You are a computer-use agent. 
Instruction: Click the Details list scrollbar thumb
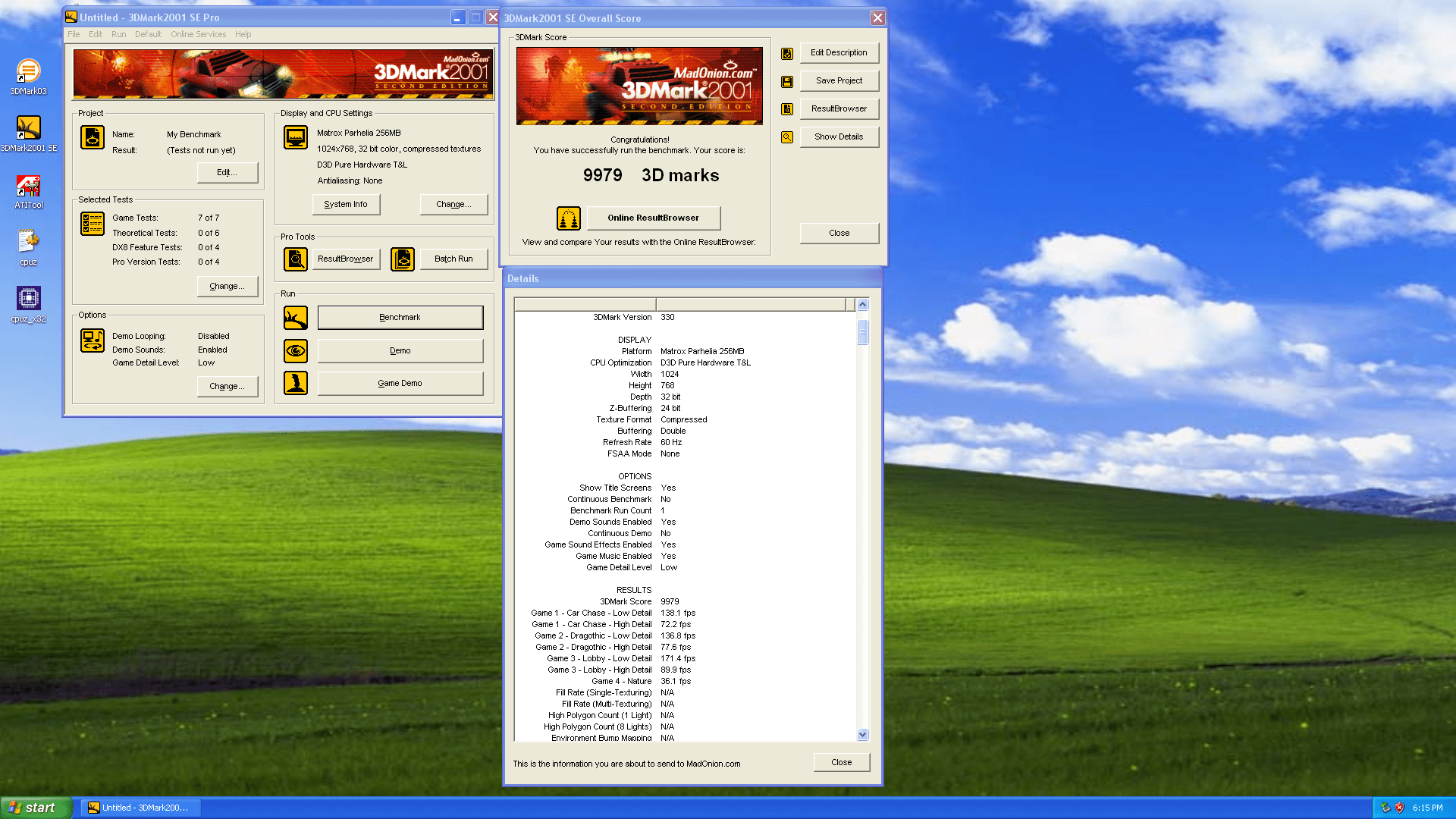click(x=862, y=332)
